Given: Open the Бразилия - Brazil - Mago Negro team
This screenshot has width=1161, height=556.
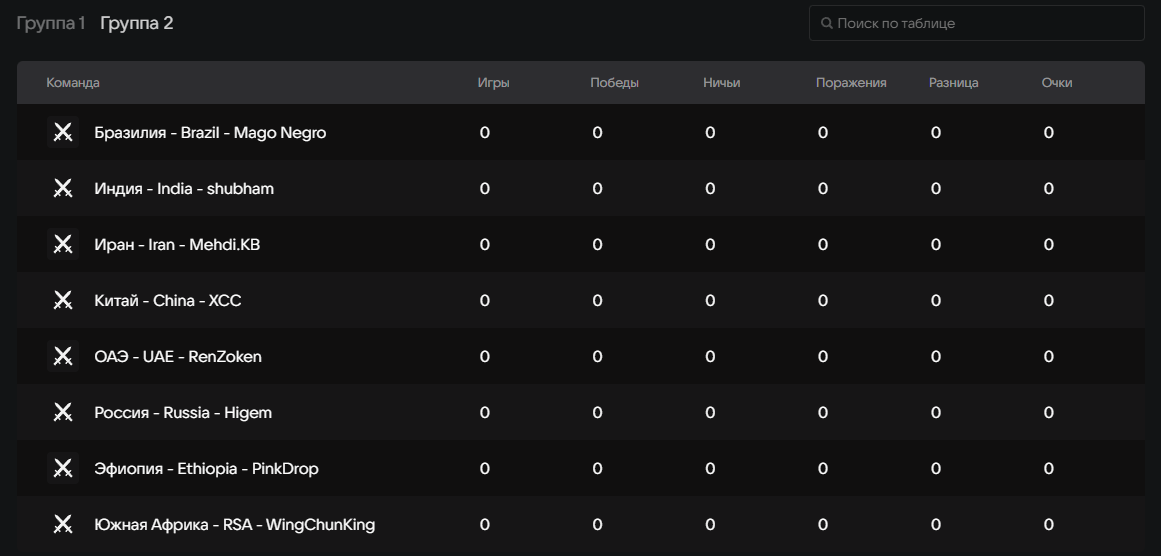Looking at the screenshot, I should pos(210,133).
